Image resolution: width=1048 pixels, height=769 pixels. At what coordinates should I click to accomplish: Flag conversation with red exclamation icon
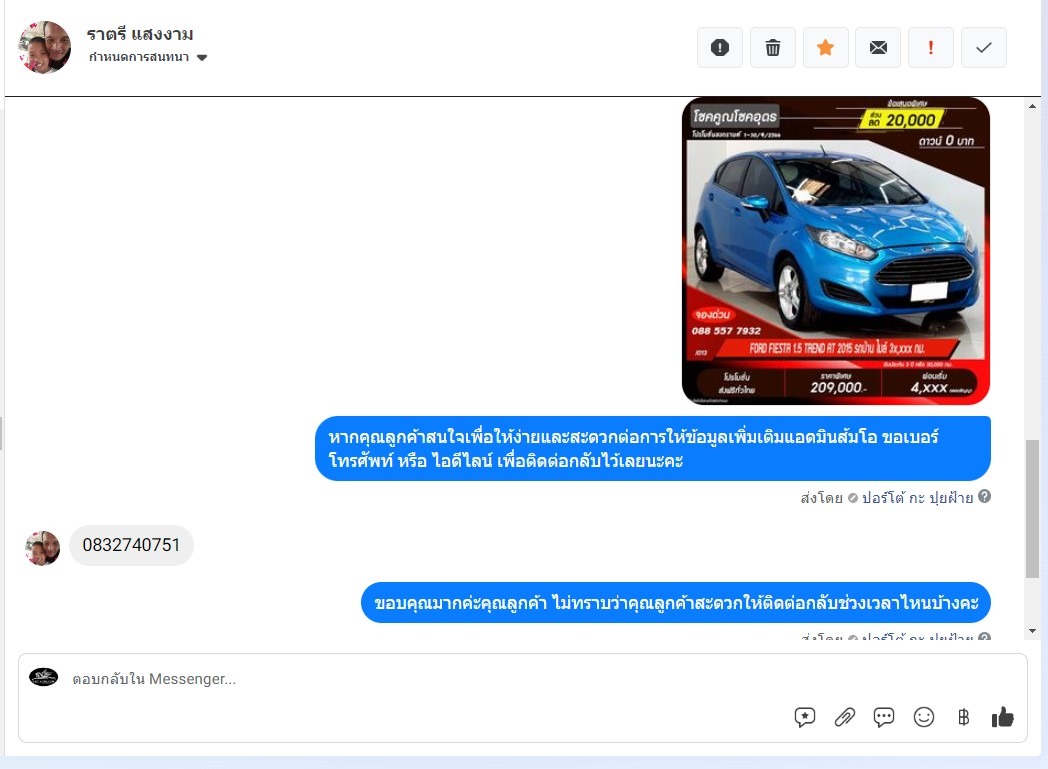pos(930,47)
